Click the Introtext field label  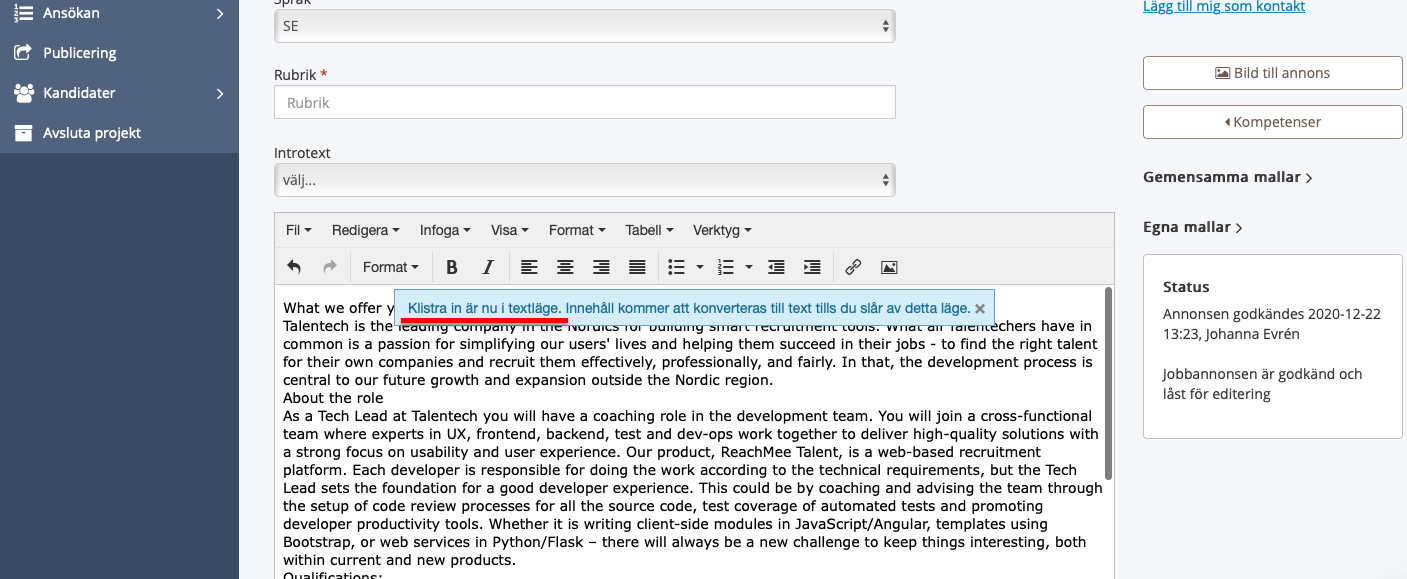click(x=302, y=153)
